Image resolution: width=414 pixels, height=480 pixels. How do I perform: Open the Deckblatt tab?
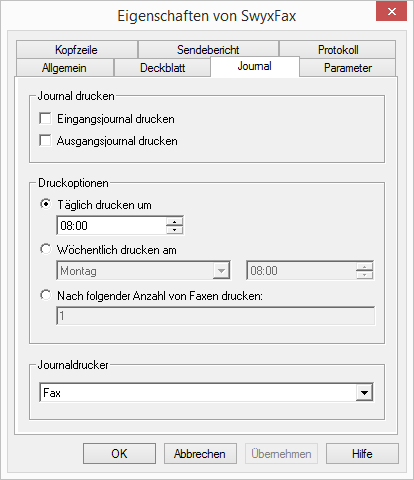tap(162, 68)
